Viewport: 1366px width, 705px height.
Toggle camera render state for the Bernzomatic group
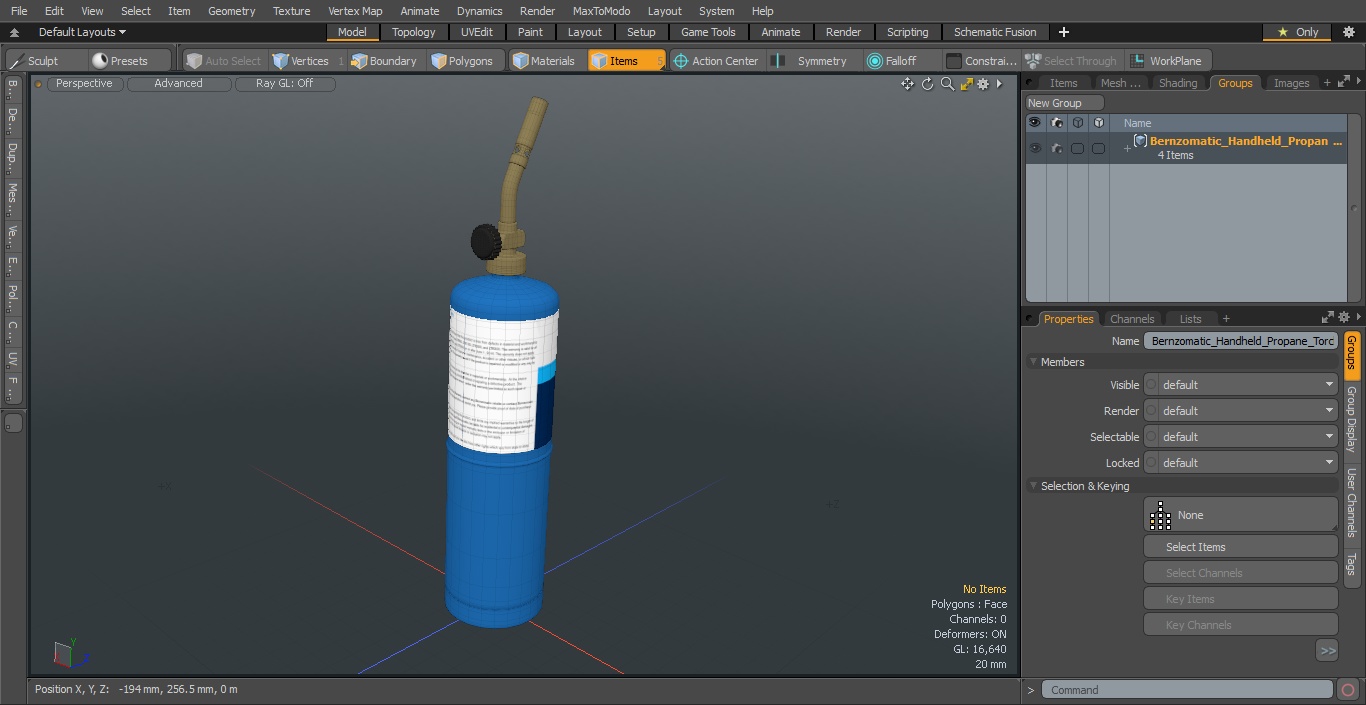point(1056,148)
